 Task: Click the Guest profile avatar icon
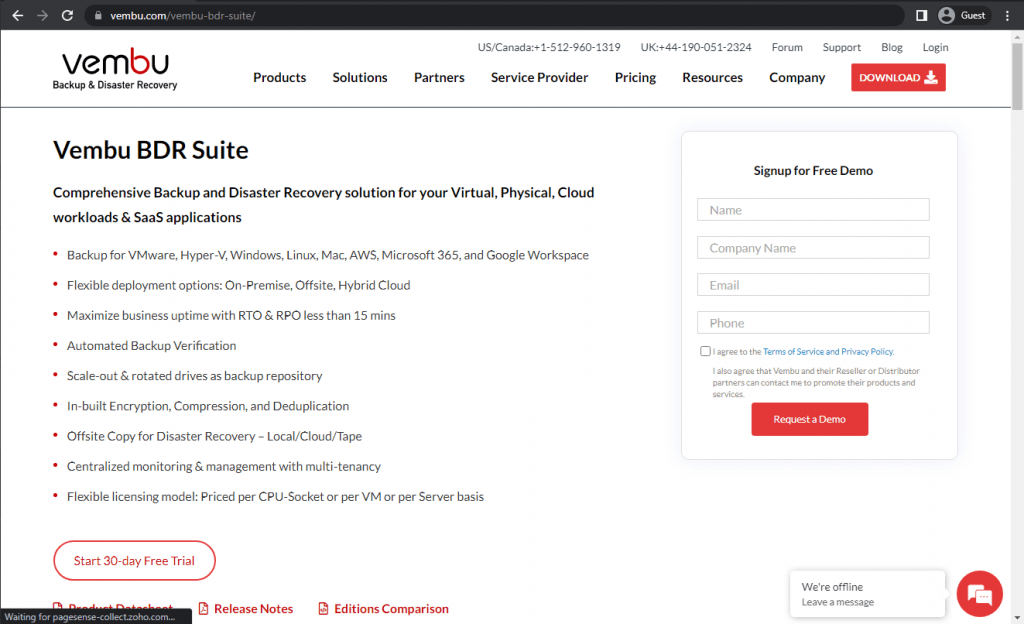[x=946, y=16]
